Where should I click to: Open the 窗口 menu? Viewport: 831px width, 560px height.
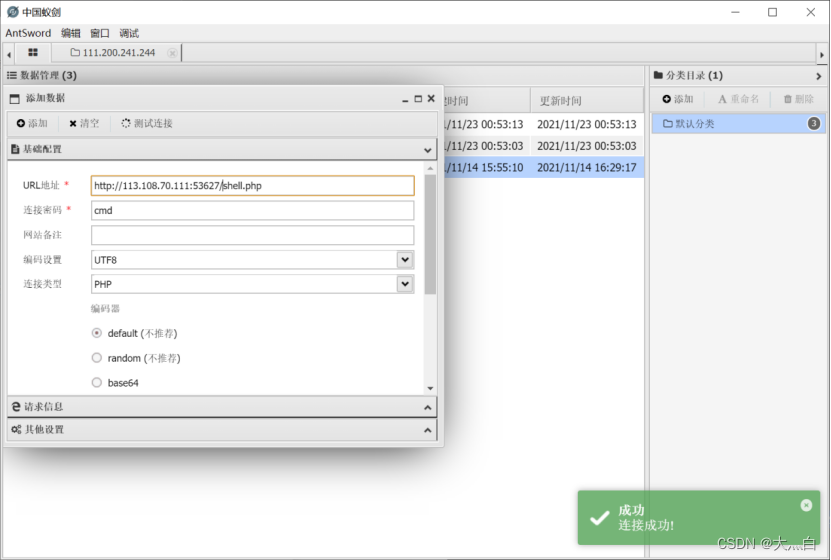[100, 33]
